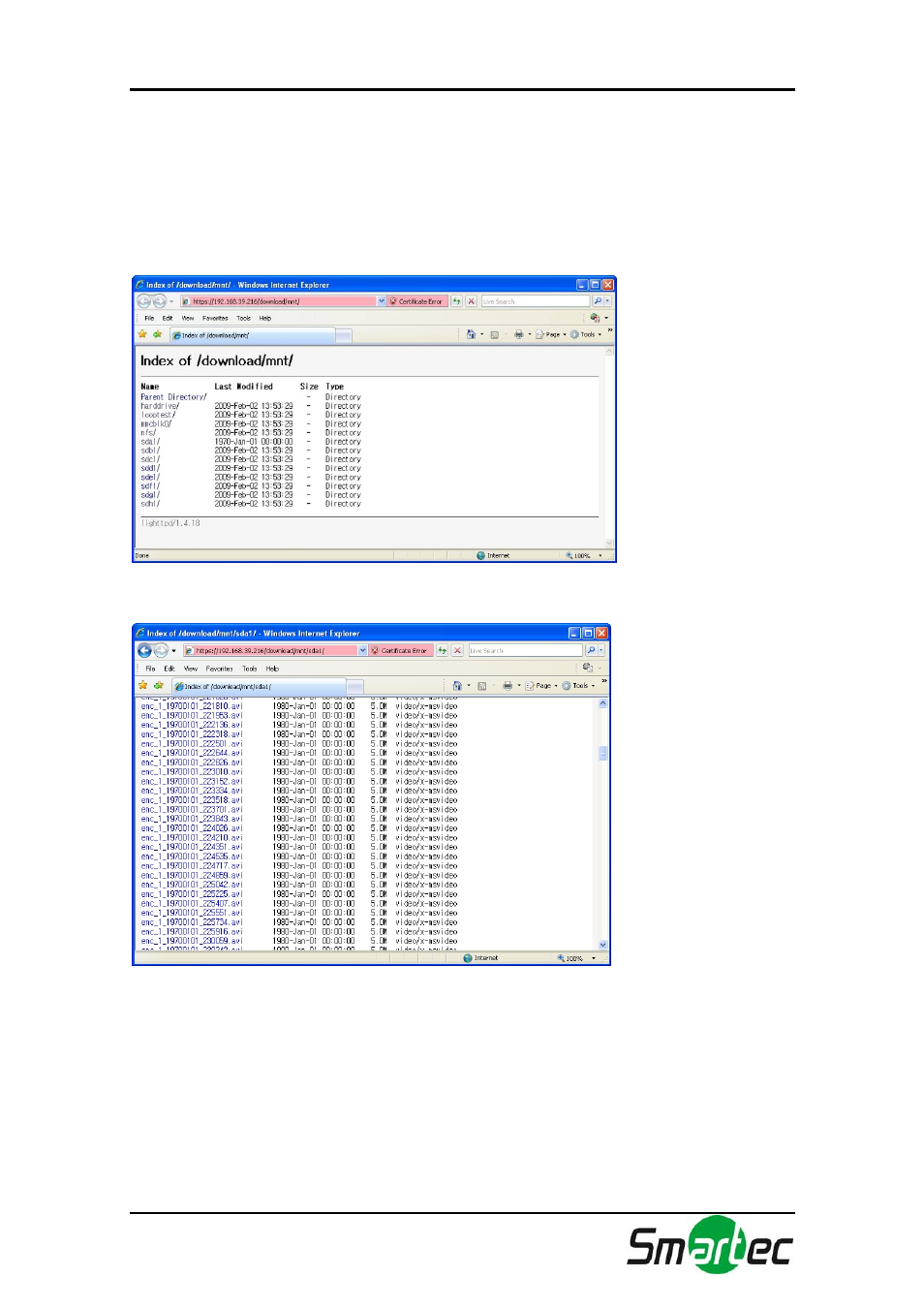Click Internet zone status in /download/mnt/ window
Screen dimensions: 924x1308
tap(493, 555)
